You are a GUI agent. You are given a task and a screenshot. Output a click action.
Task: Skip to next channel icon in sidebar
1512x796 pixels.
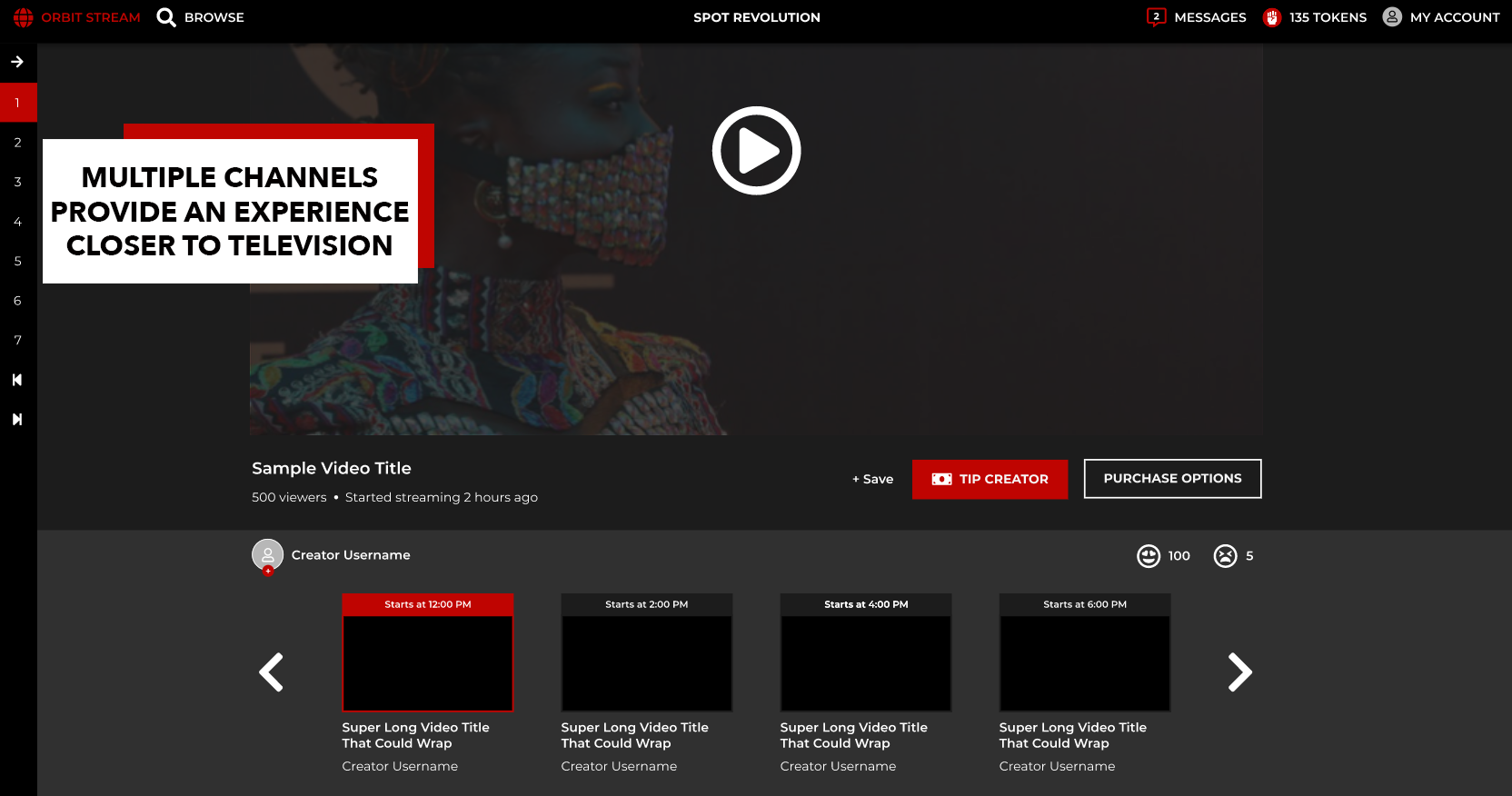click(x=17, y=419)
